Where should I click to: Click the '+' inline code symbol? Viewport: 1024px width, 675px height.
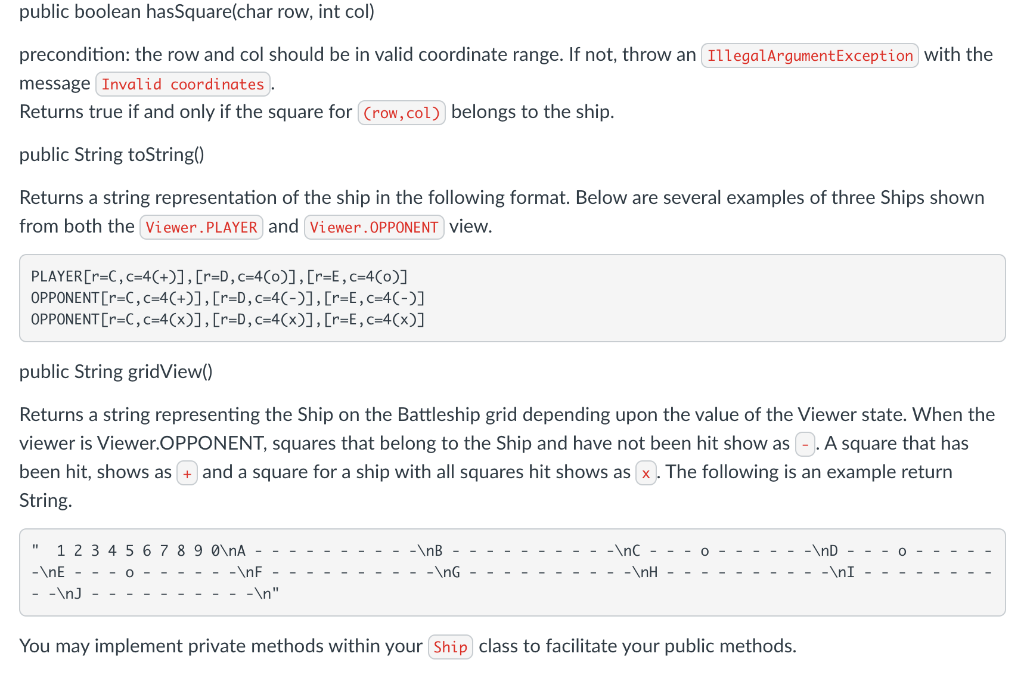(187, 473)
